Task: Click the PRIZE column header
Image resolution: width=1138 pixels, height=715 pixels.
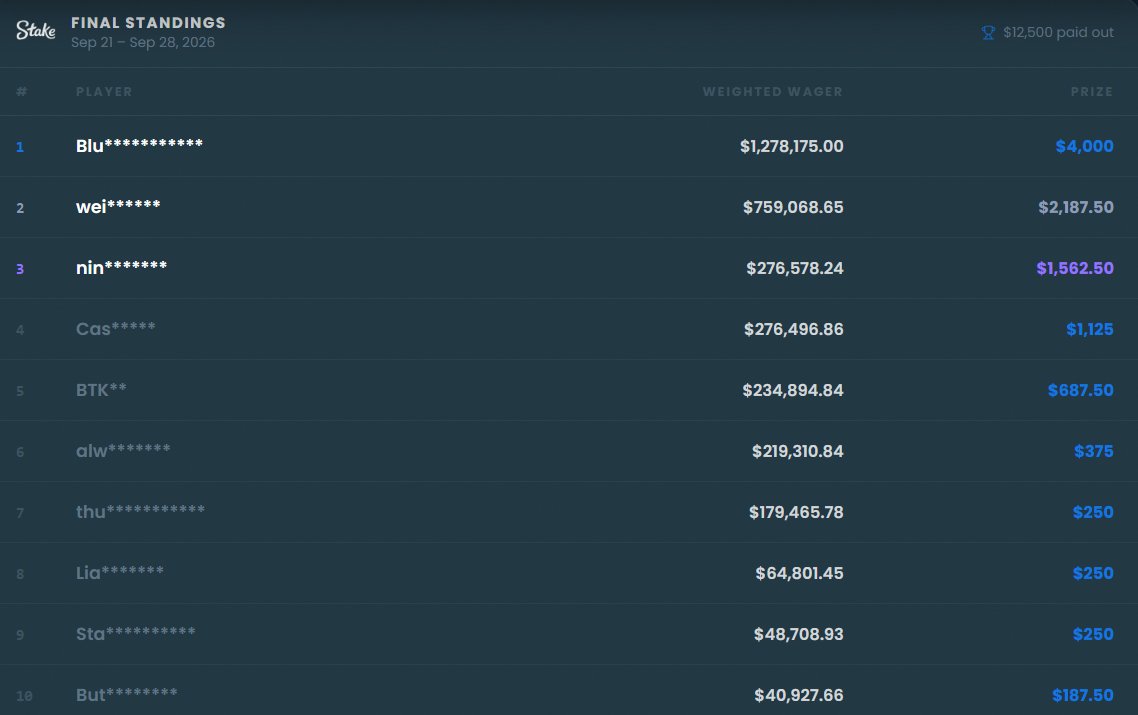Action: 1092,91
